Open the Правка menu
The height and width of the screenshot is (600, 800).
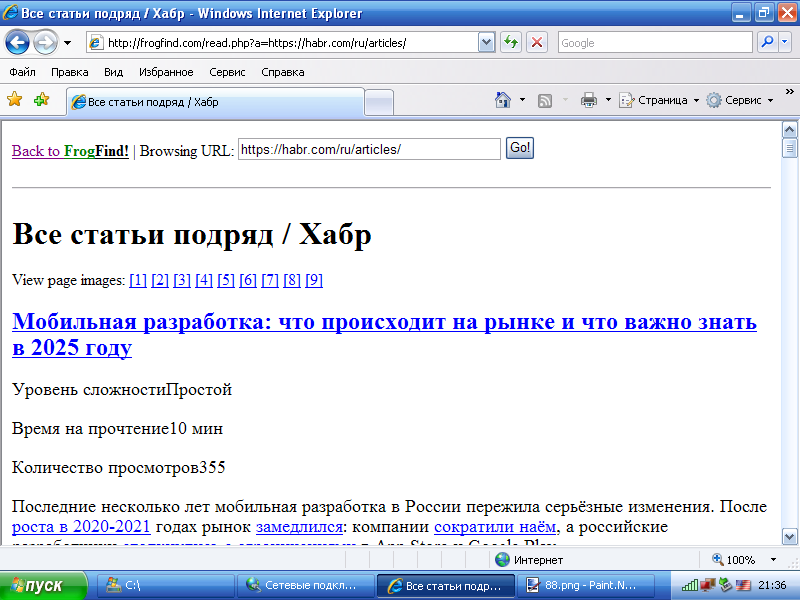(69, 72)
